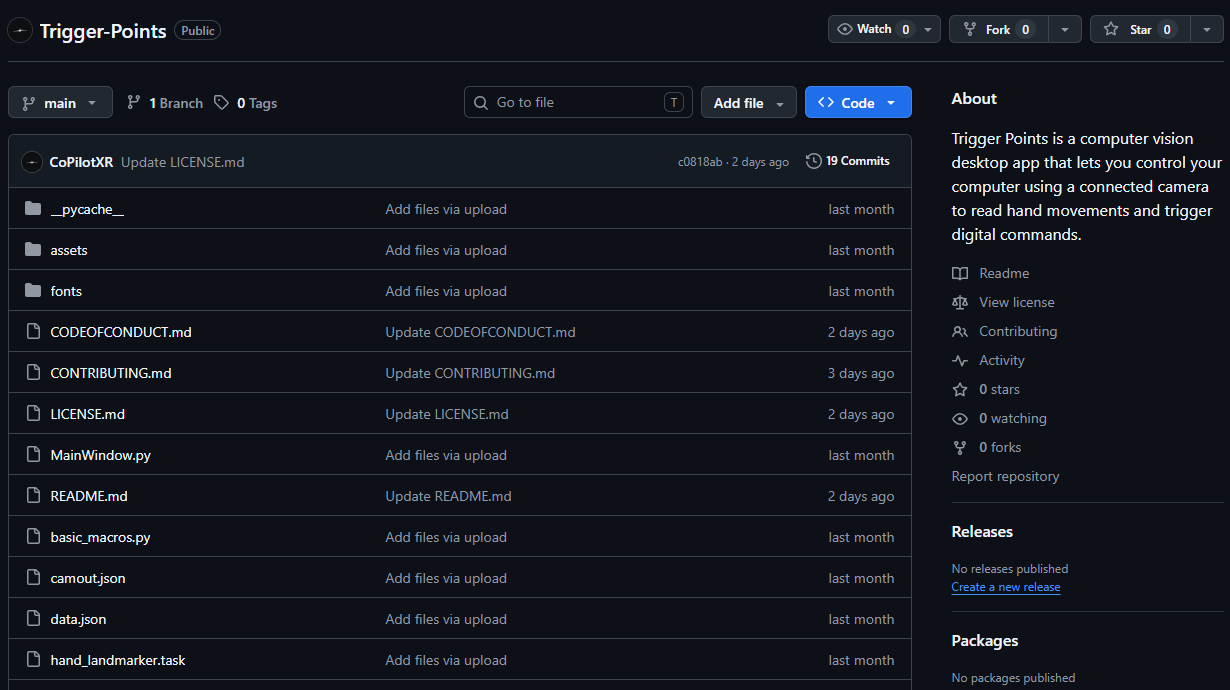Open the Releases heading link
Screen dimensions: 1230x690
982,531
